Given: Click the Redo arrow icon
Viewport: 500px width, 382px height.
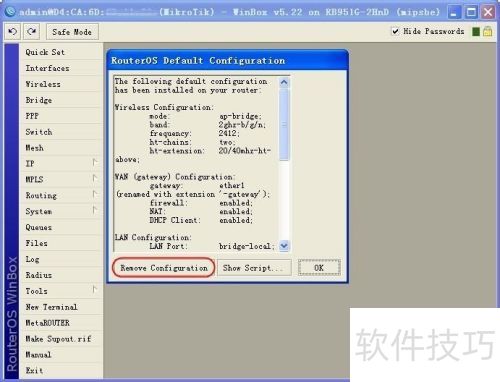Looking at the screenshot, I should (x=32, y=32).
